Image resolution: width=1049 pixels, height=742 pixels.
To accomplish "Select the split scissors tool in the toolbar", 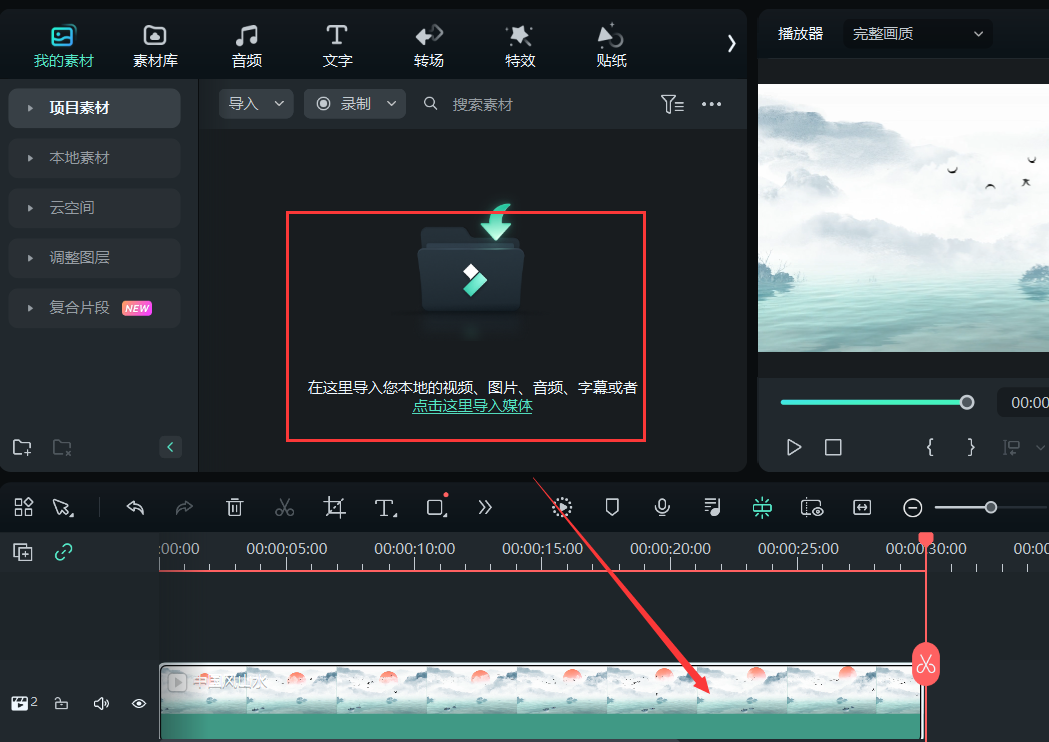I will (284, 507).
